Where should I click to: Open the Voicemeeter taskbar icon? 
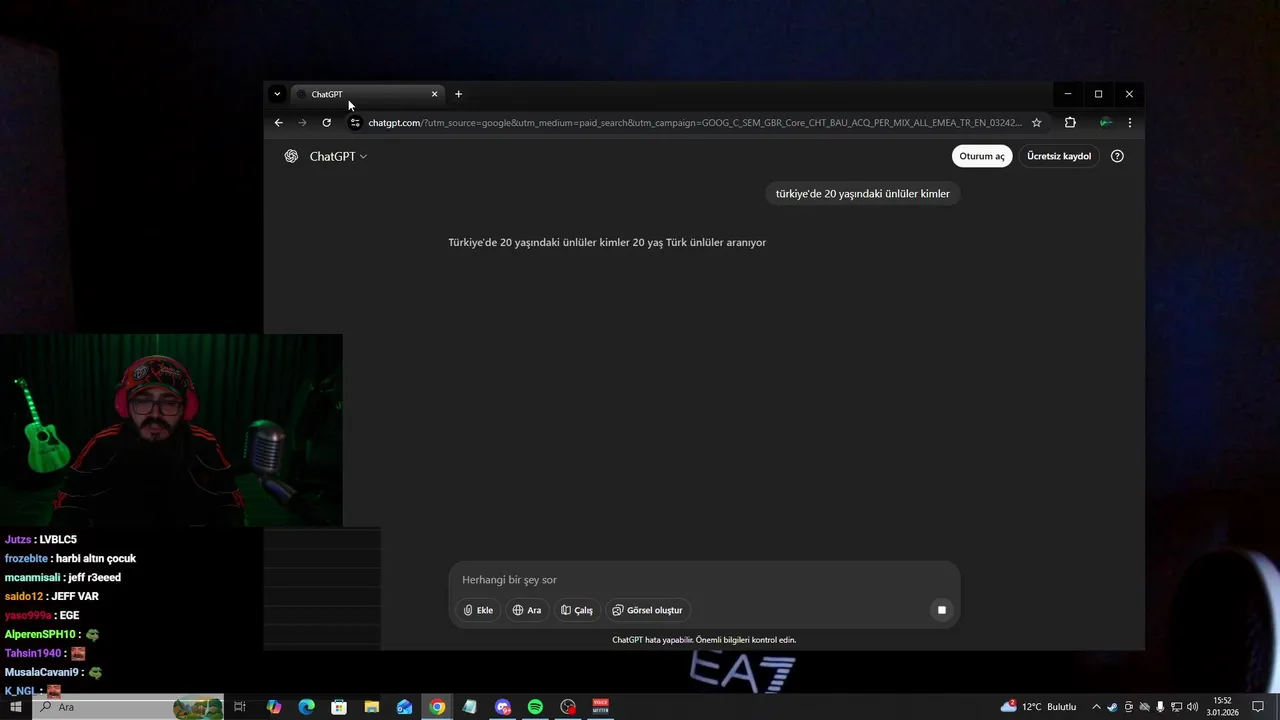pos(601,707)
